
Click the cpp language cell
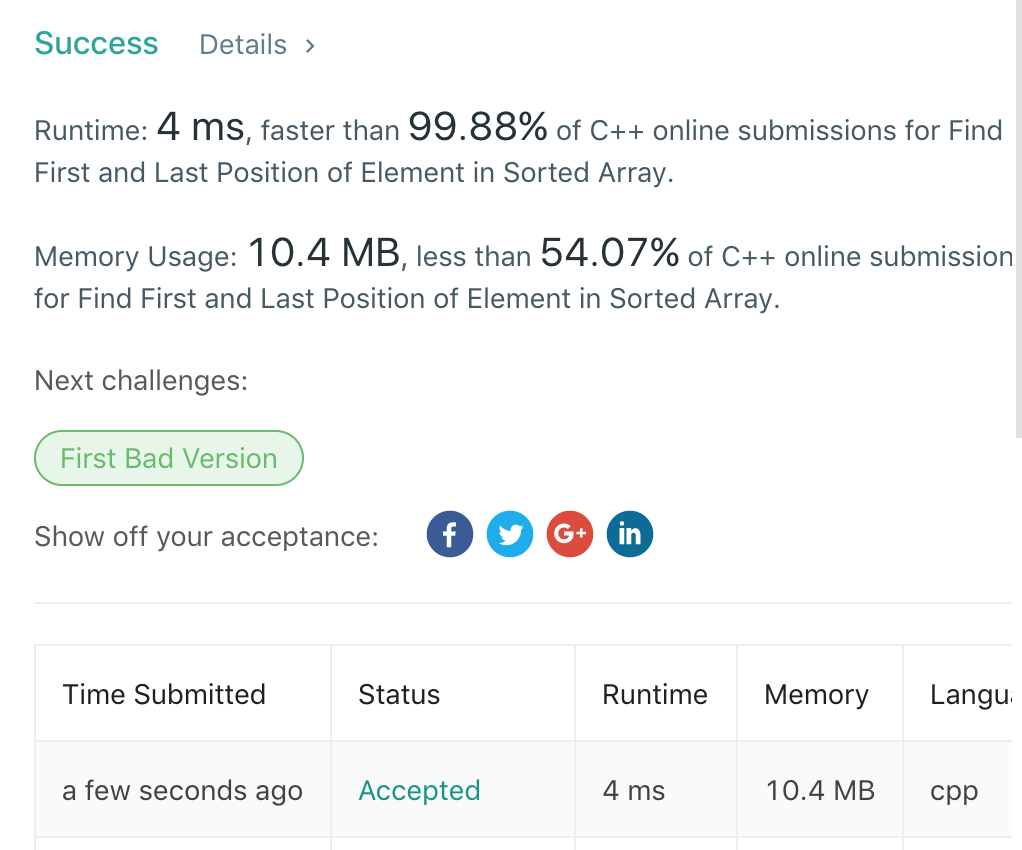click(954, 791)
